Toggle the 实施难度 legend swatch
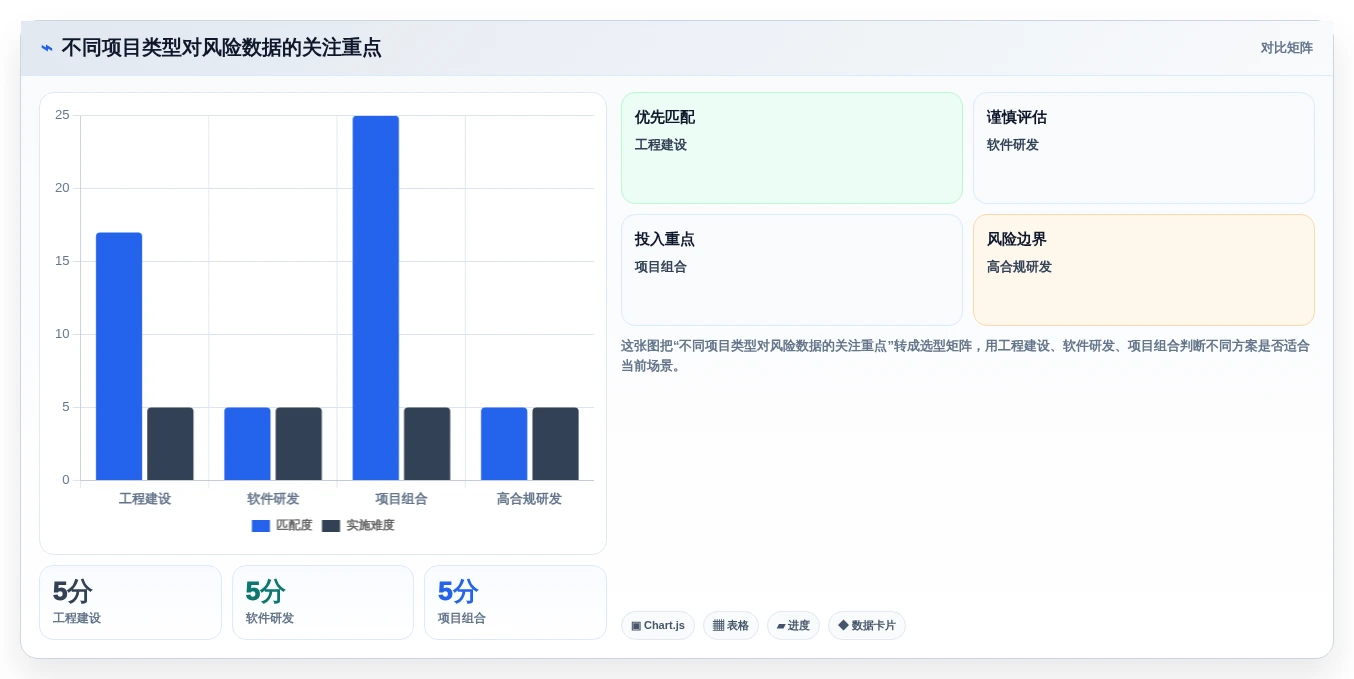This screenshot has height=679, width=1354. click(x=331, y=526)
